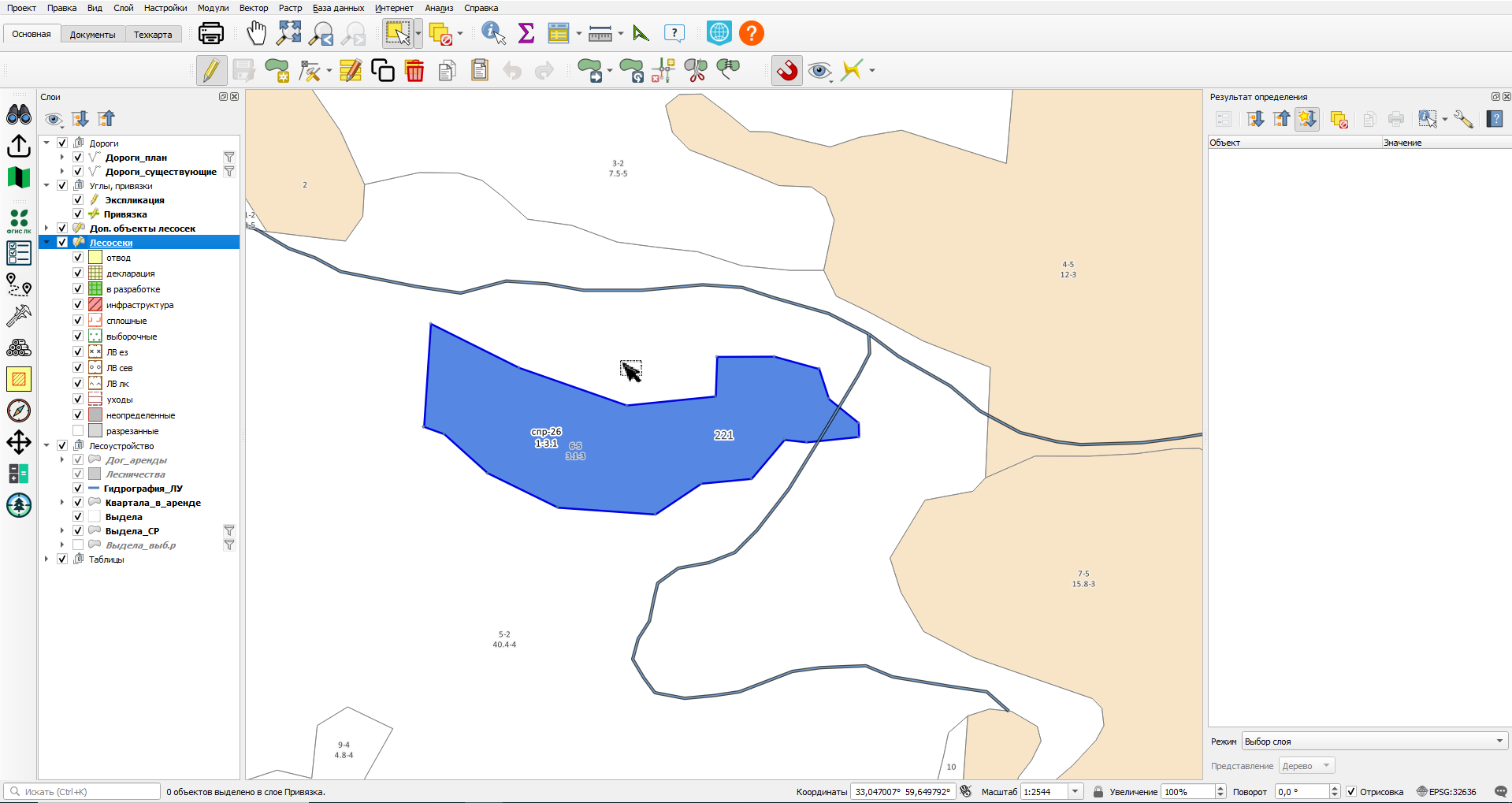Expand the Таблицы layer group

pos(46,559)
